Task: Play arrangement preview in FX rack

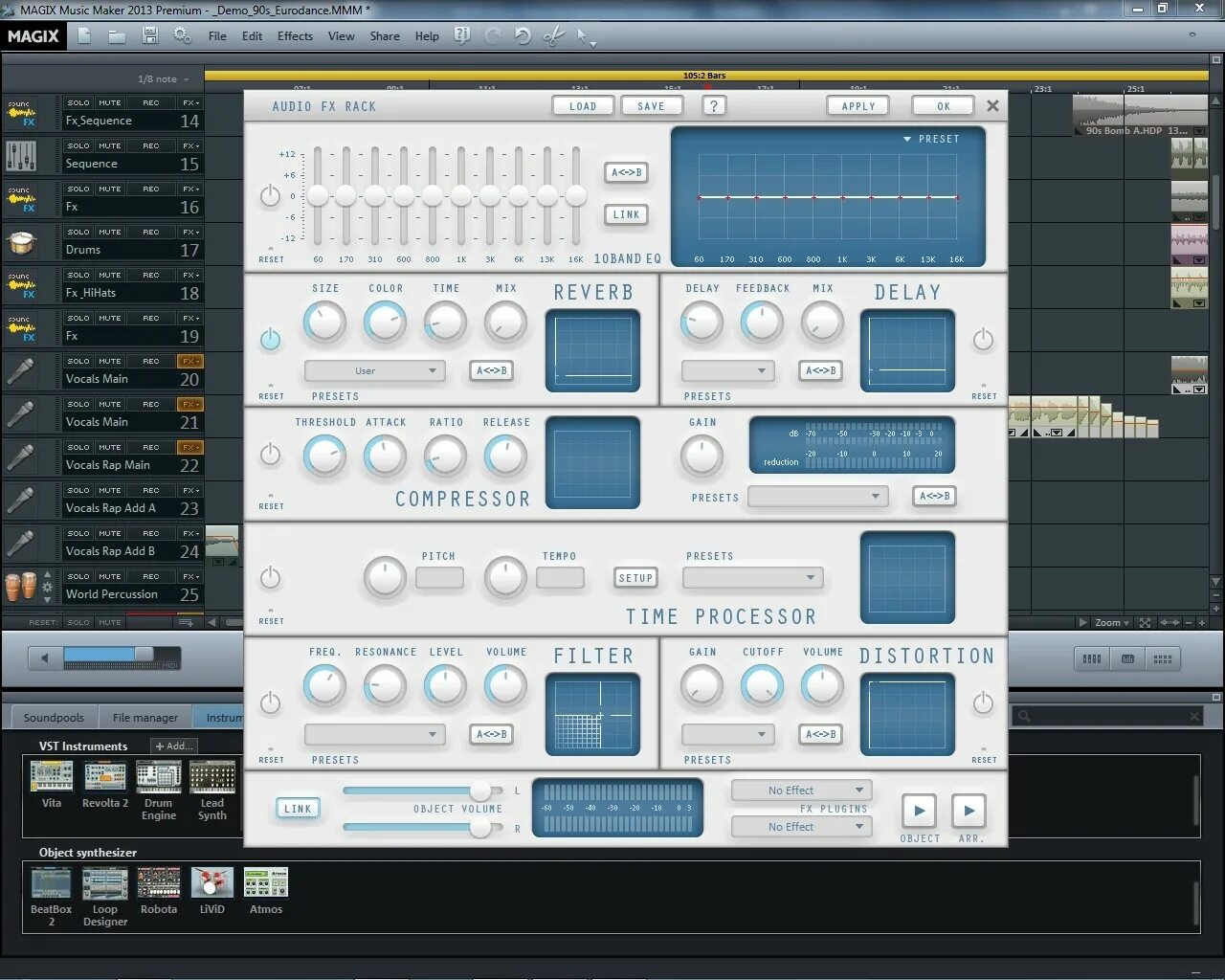Action: 969,811
